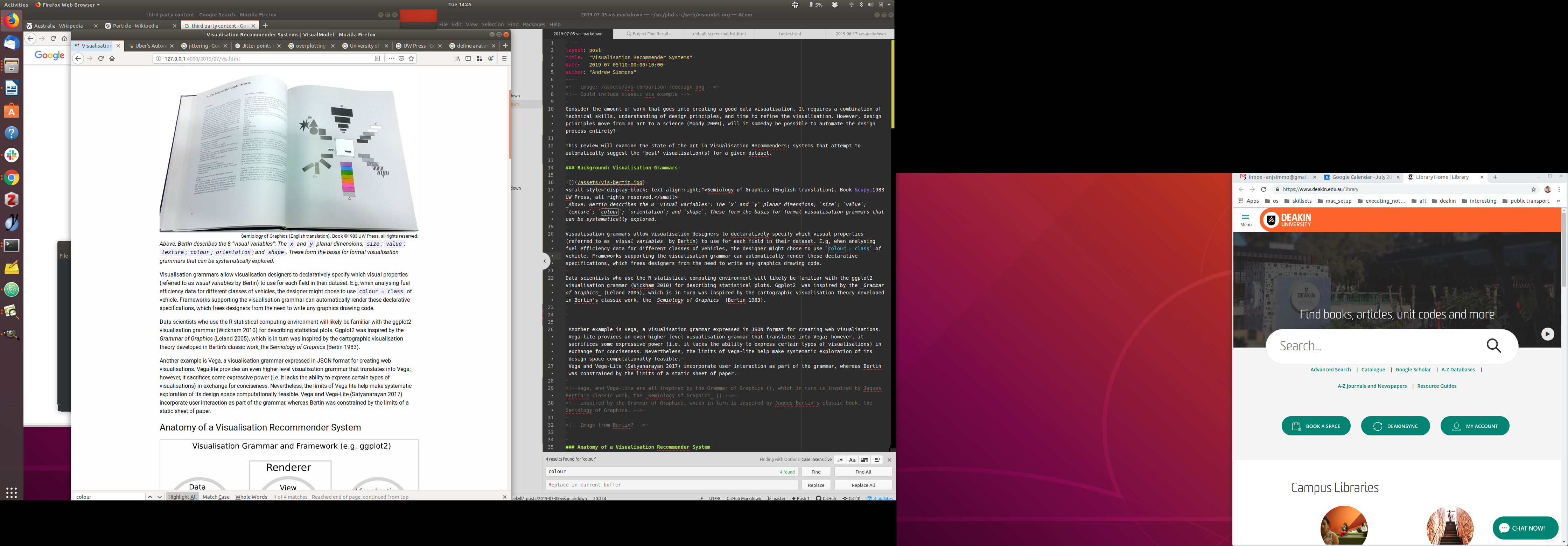The width and height of the screenshot is (1568, 546).
Task: Toggle Highlight All in Firefox find bar
Action: 183,497
